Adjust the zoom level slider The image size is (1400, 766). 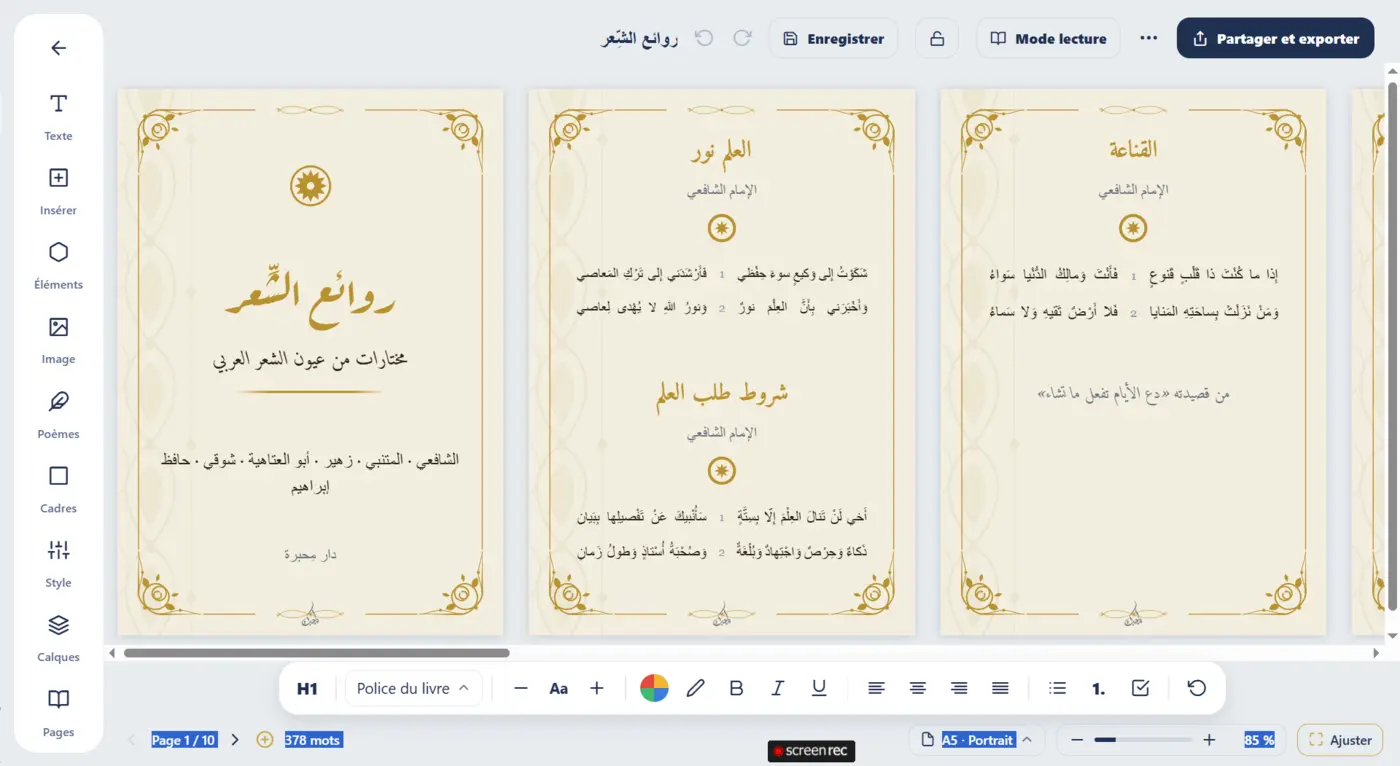pos(1143,740)
